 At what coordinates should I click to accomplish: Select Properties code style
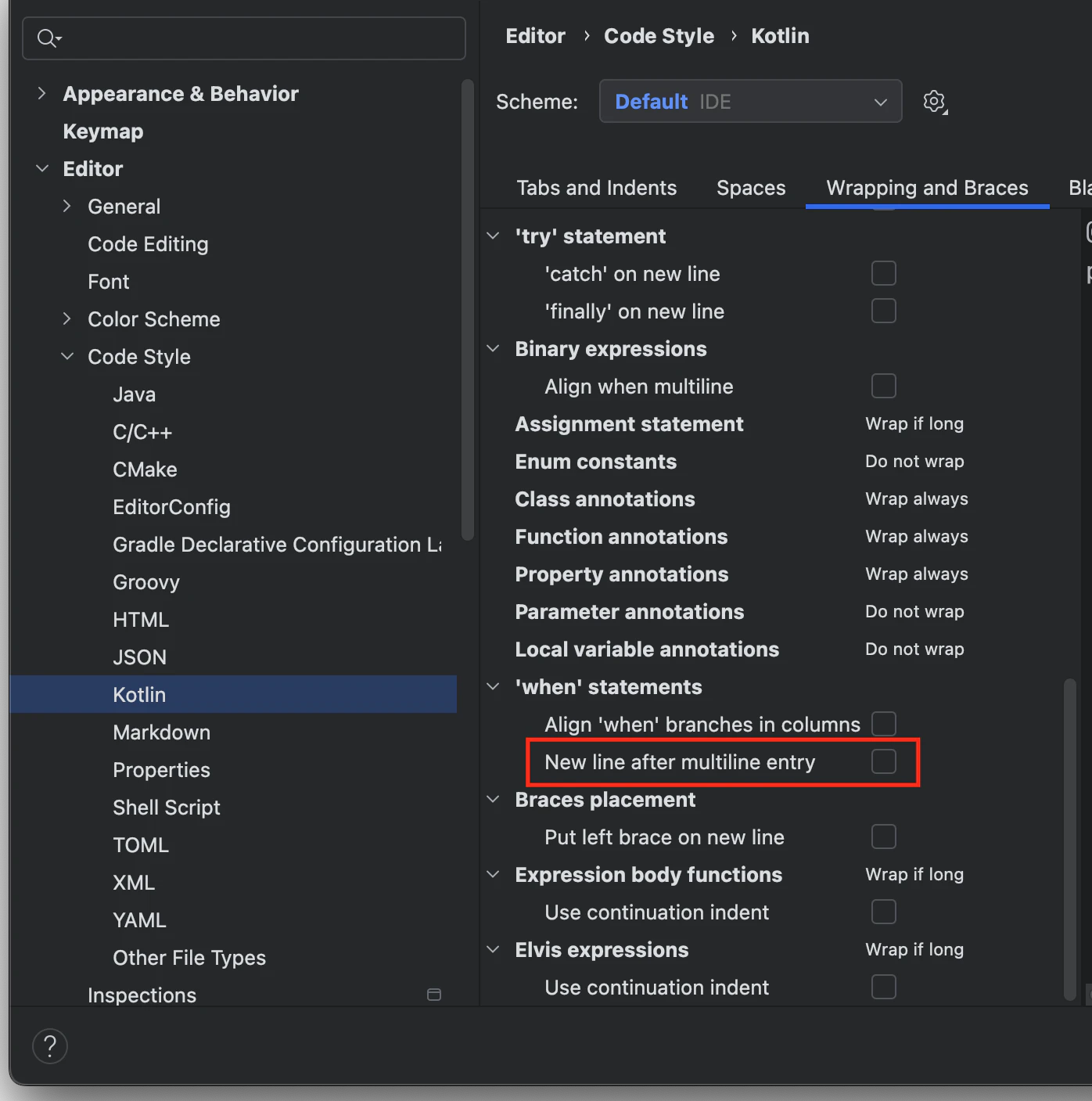[161, 770]
